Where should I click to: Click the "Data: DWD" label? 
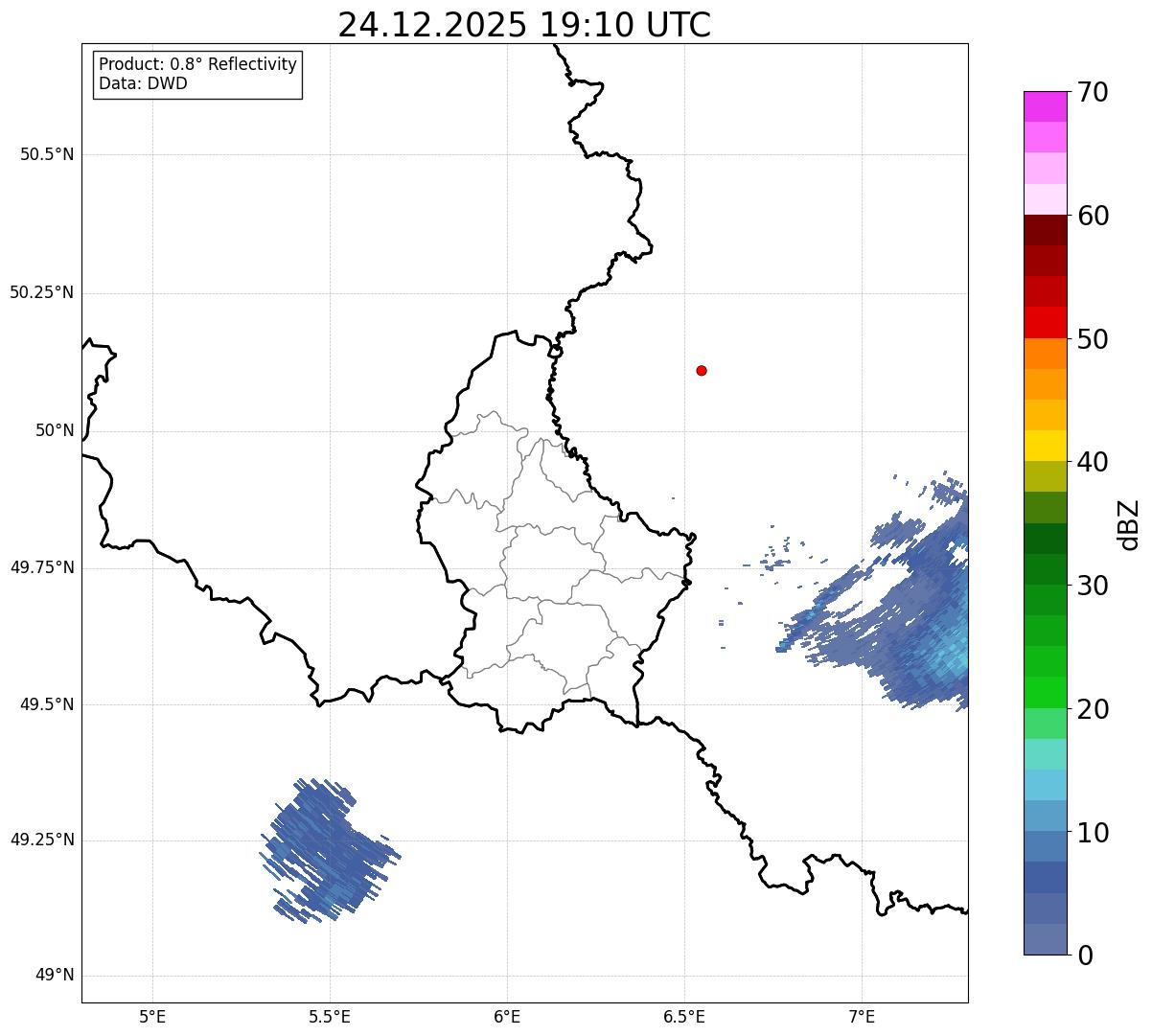click(x=143, y=83)
